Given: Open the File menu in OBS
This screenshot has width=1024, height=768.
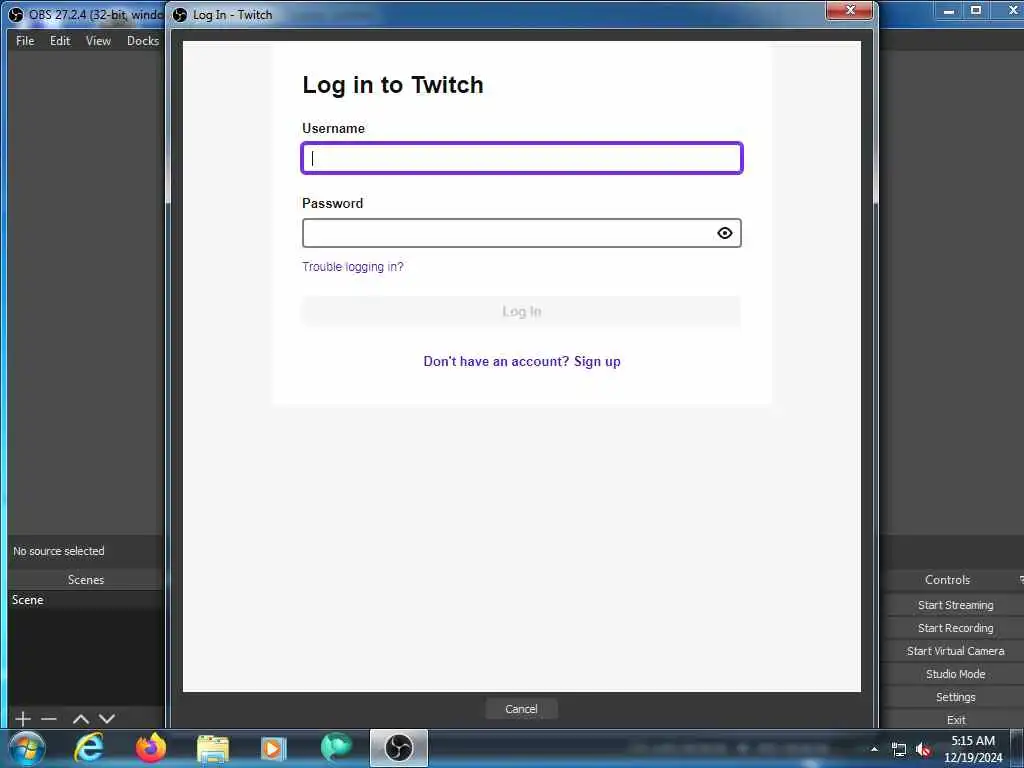Looking at the screenshot, I should pyautogui.click(x=25, y=40).
